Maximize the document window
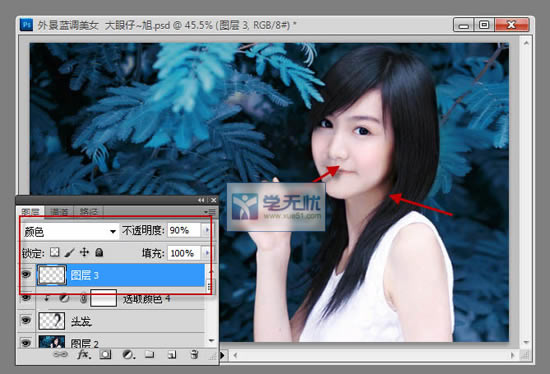The width and height of the screenshot is (550, 374). click(x=484, y=25)
